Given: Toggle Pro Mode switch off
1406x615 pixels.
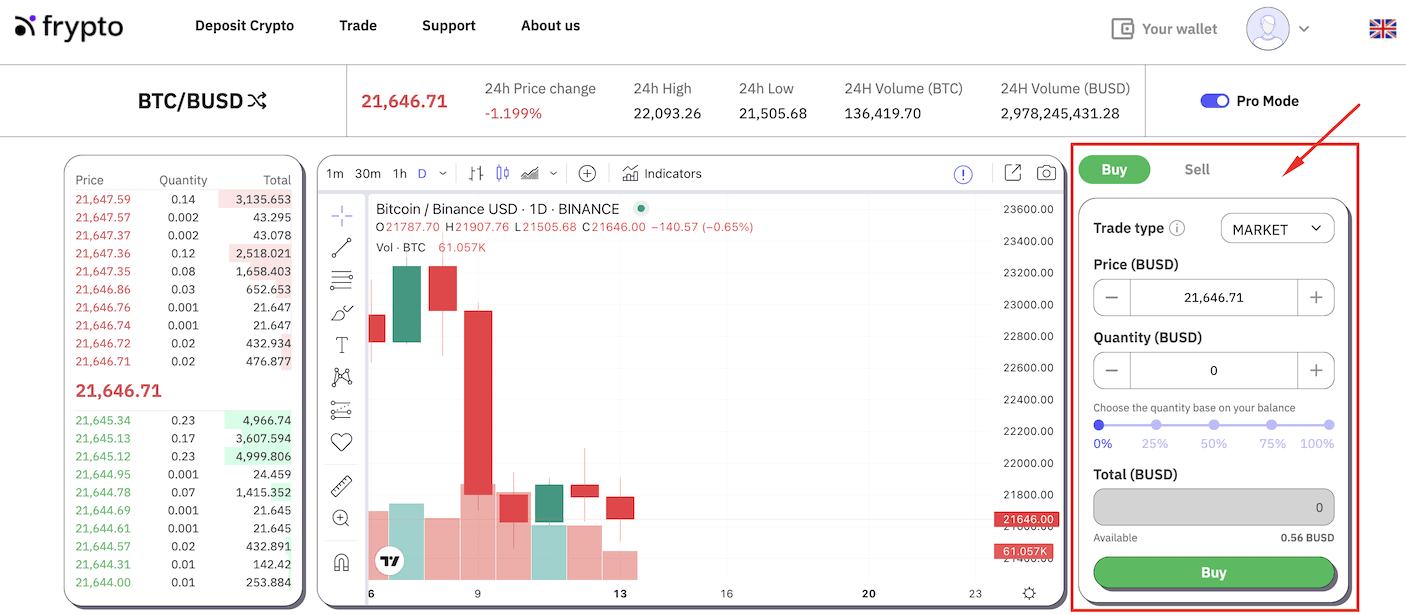Looking at the screenshot, I should (x=1214, y=101).
